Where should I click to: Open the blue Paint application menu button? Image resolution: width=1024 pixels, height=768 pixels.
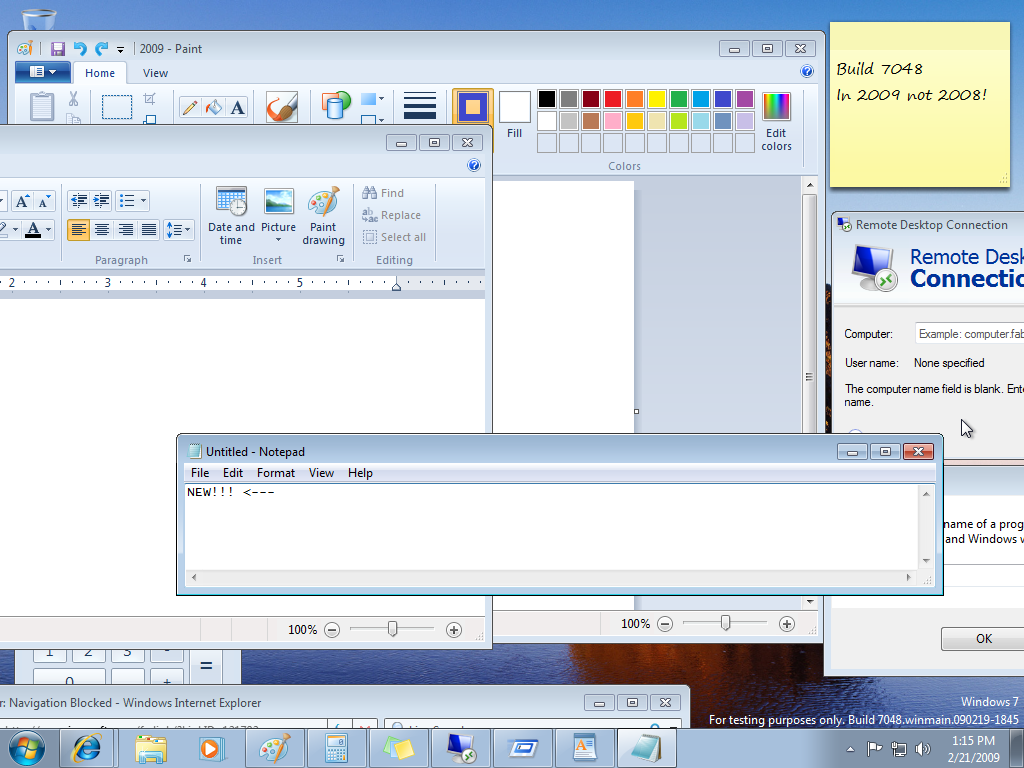(42, 72)
